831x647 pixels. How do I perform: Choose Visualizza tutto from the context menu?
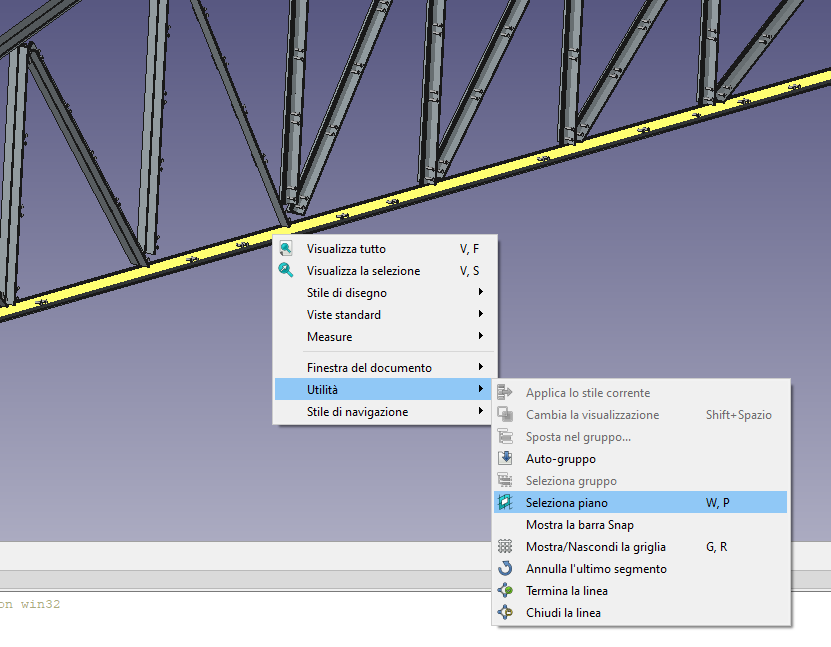[x=385, y=249]
